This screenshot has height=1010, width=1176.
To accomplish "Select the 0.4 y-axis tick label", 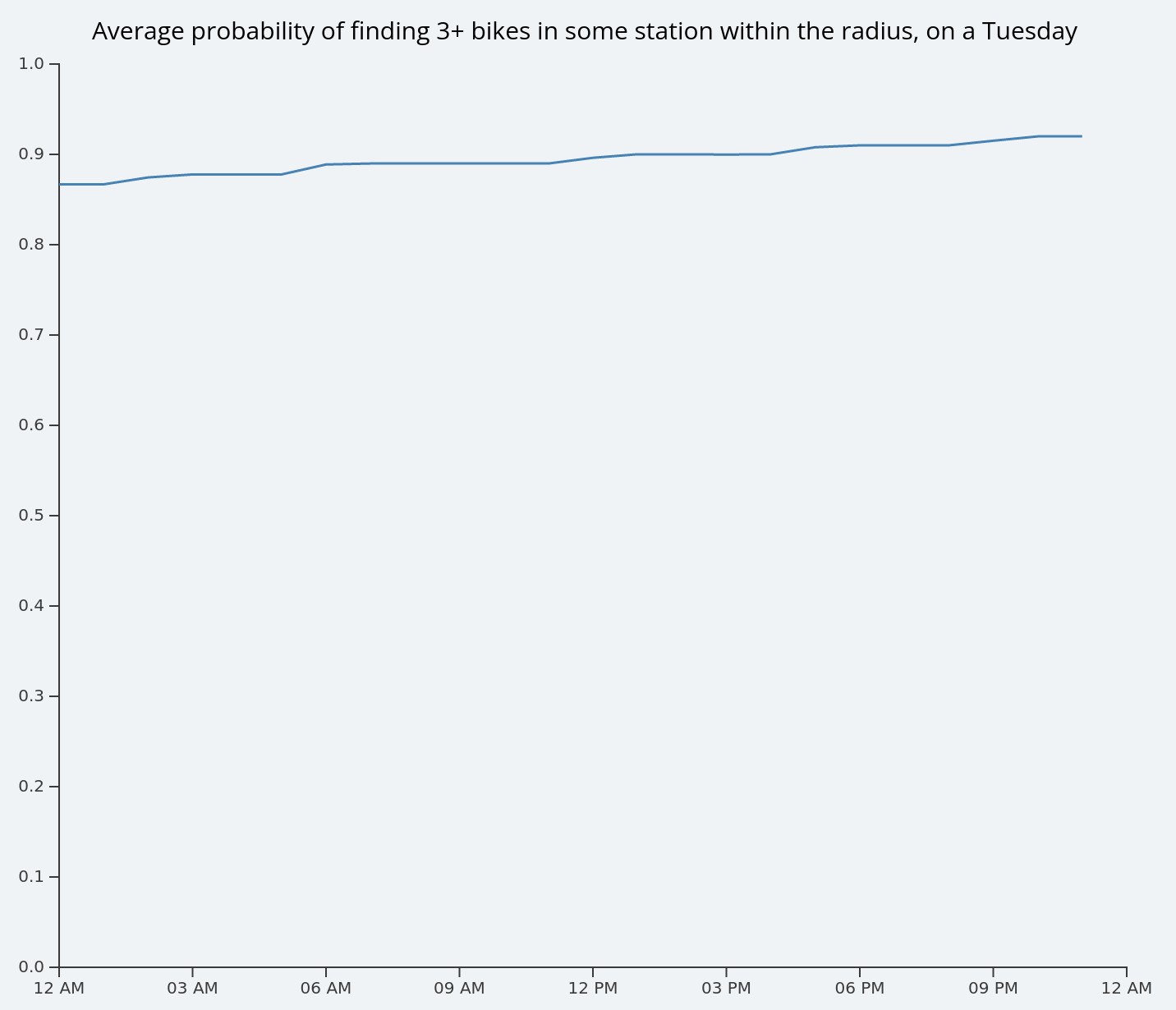I will pos(30,605).
